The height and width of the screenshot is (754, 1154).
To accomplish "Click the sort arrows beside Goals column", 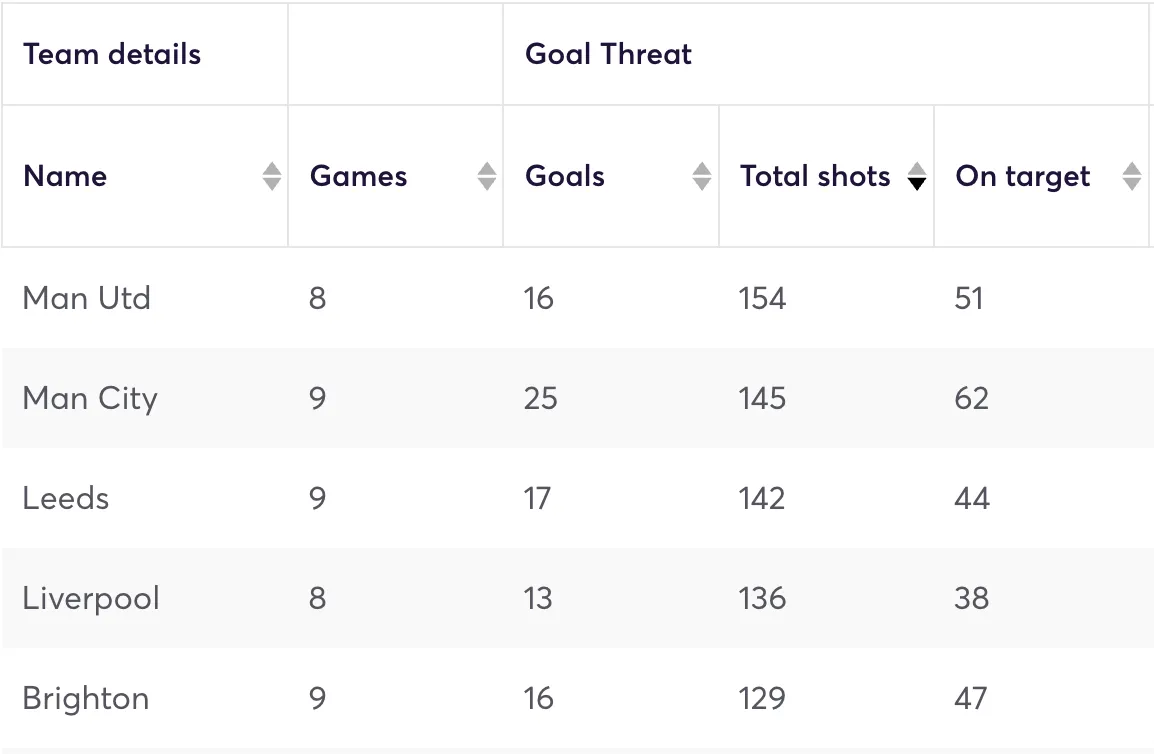I will tap(702, 177).
